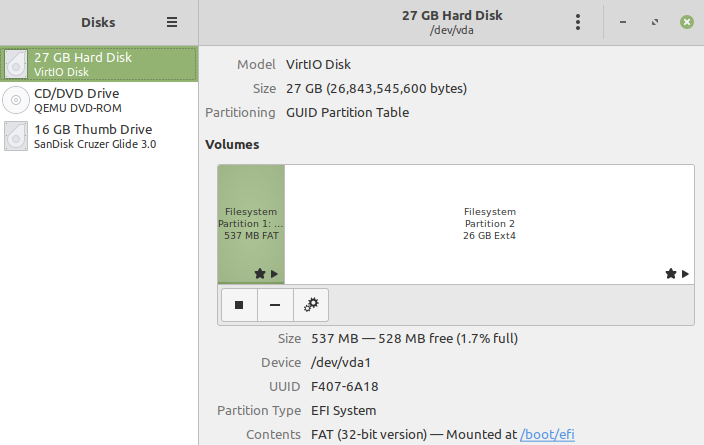The image size is (704, 445).
Task: Click the 528 MB free size text
Action: (415, 338)
